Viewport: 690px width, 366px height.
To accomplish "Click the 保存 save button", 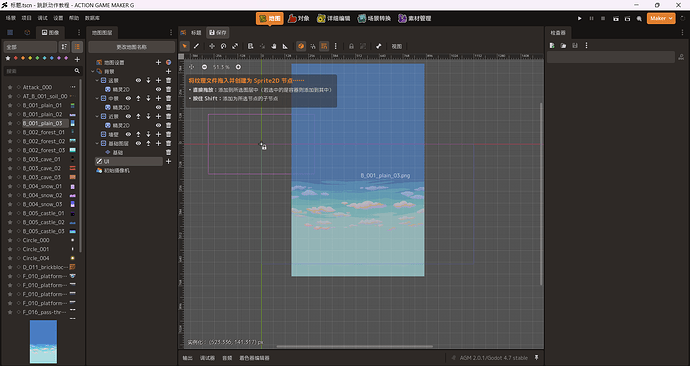I will pos(217,33).
